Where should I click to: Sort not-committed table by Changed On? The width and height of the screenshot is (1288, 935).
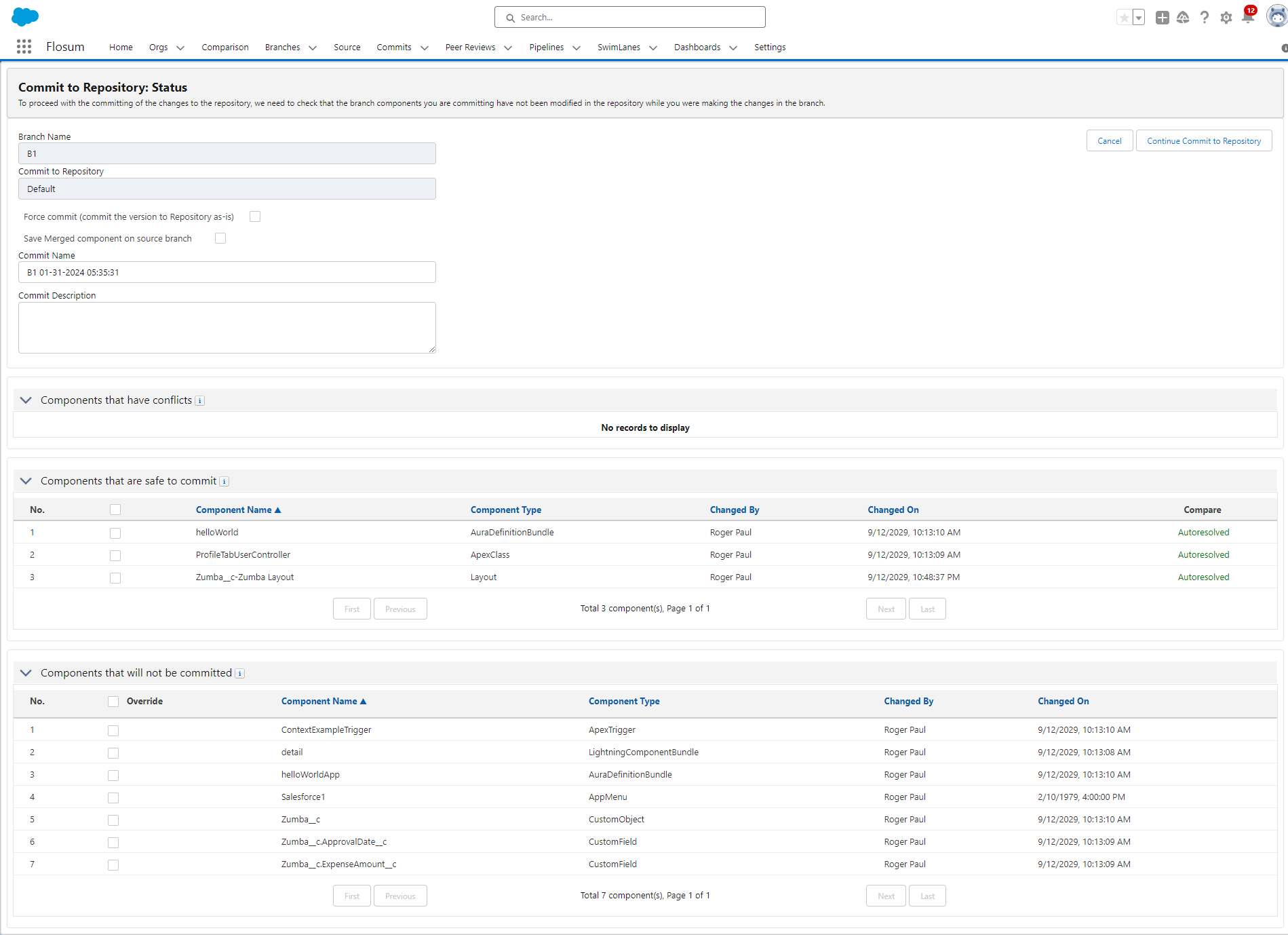tap(1063, 701)
